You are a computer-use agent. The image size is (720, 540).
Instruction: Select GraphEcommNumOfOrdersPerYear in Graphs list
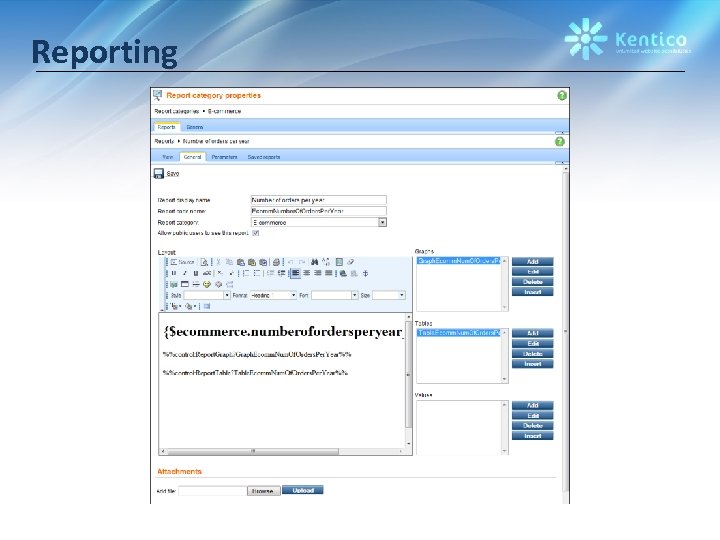[459, 261]
